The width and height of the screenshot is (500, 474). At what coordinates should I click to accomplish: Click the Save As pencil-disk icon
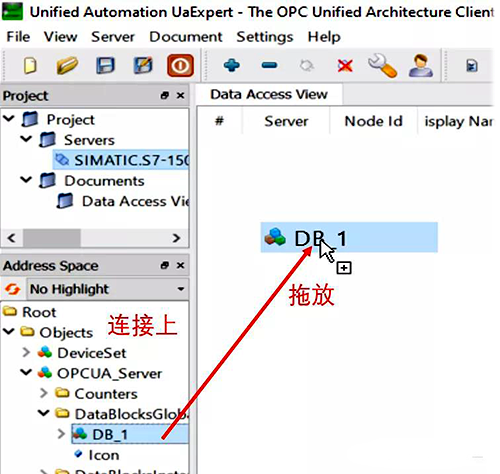[x=143, y=65]
